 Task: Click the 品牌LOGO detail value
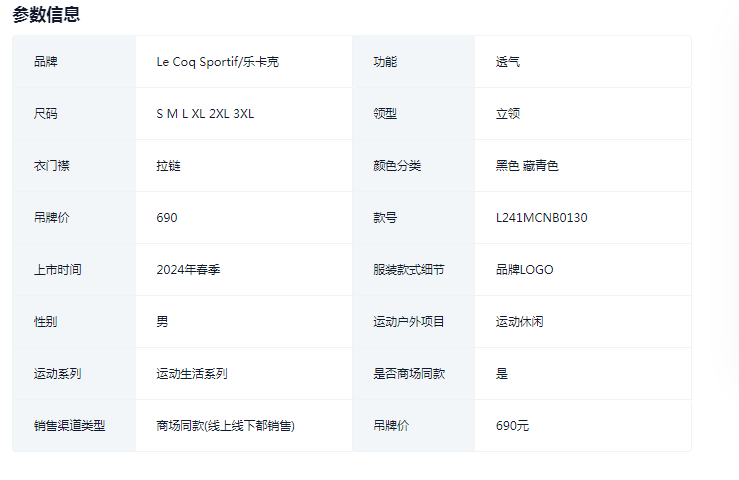524,270
